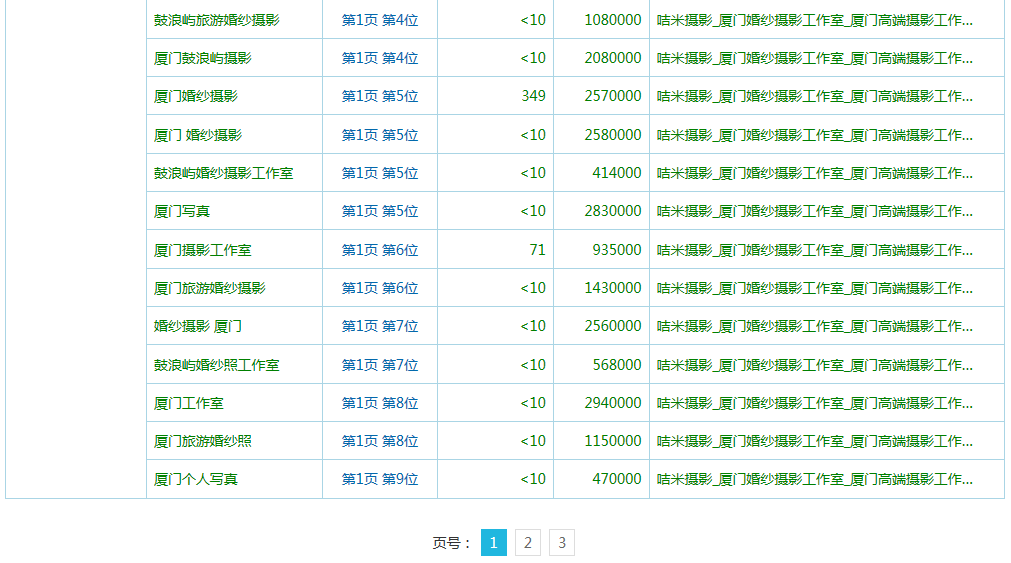
Task: Select keyword 厦门旅游婚纱摄影
Action: pyautogui.click(x=209, y=288)
